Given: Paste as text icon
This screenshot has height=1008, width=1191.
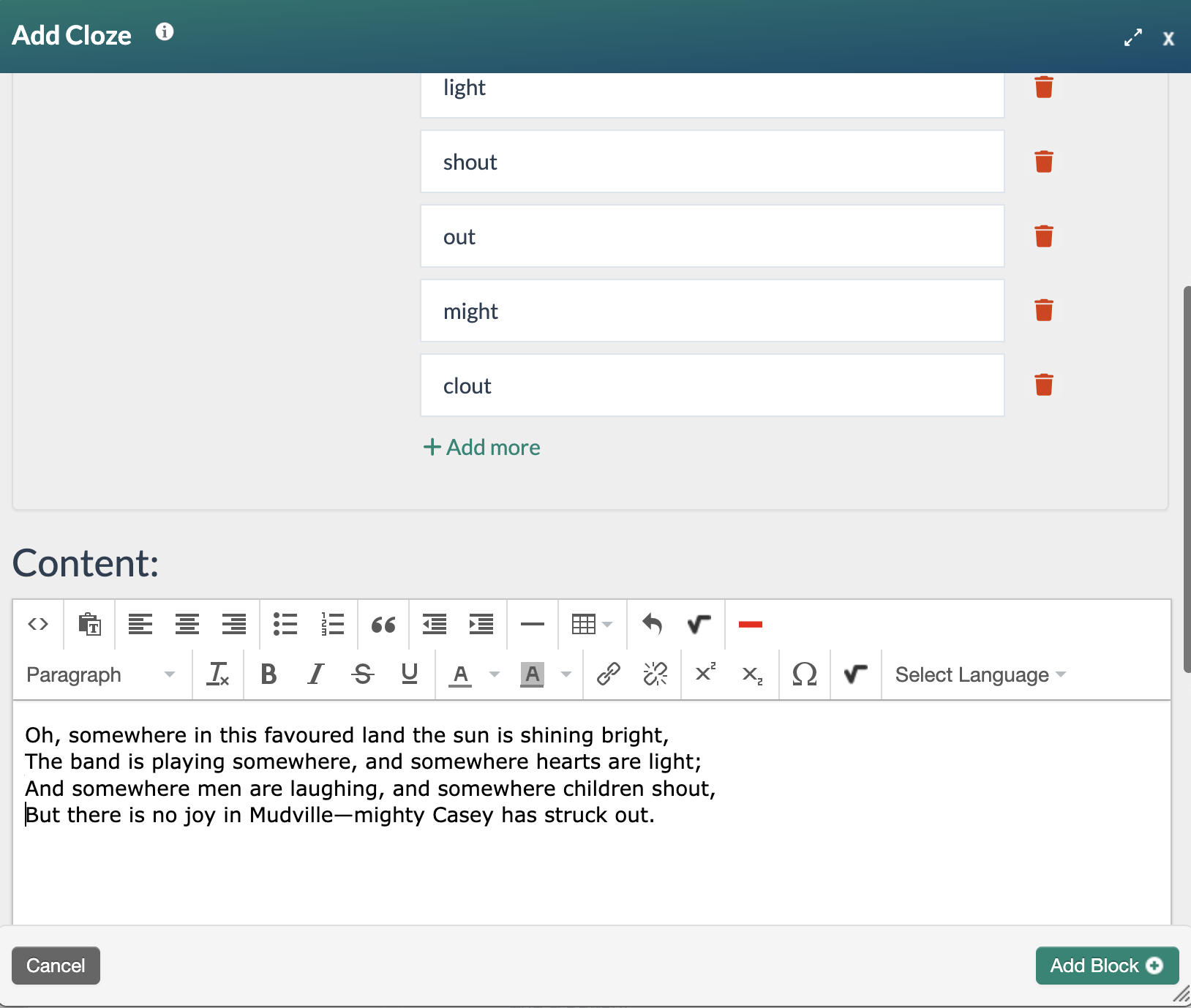Looking at the screenshot, I should click(89, 624).
